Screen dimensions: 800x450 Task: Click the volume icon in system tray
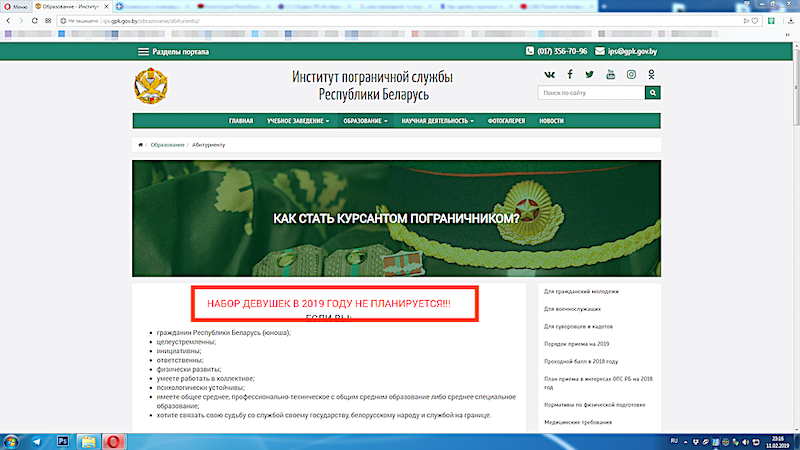tap(745, 442)
